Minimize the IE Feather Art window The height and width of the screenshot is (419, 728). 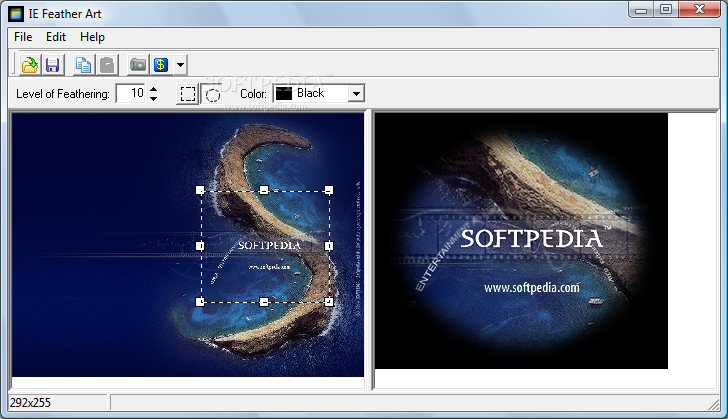pyautogui.click(x=641, y=9)
